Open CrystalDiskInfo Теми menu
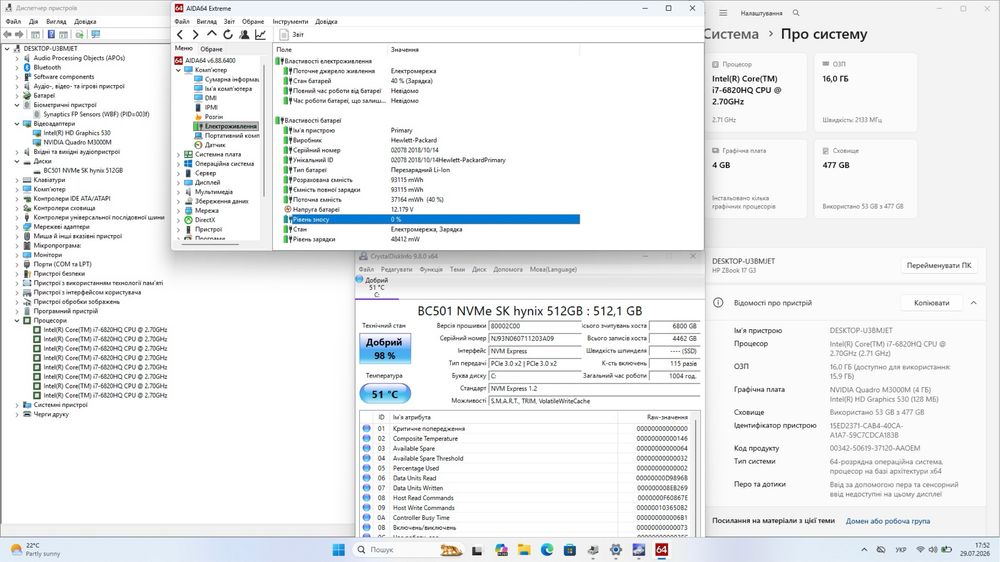 (457, 269)
